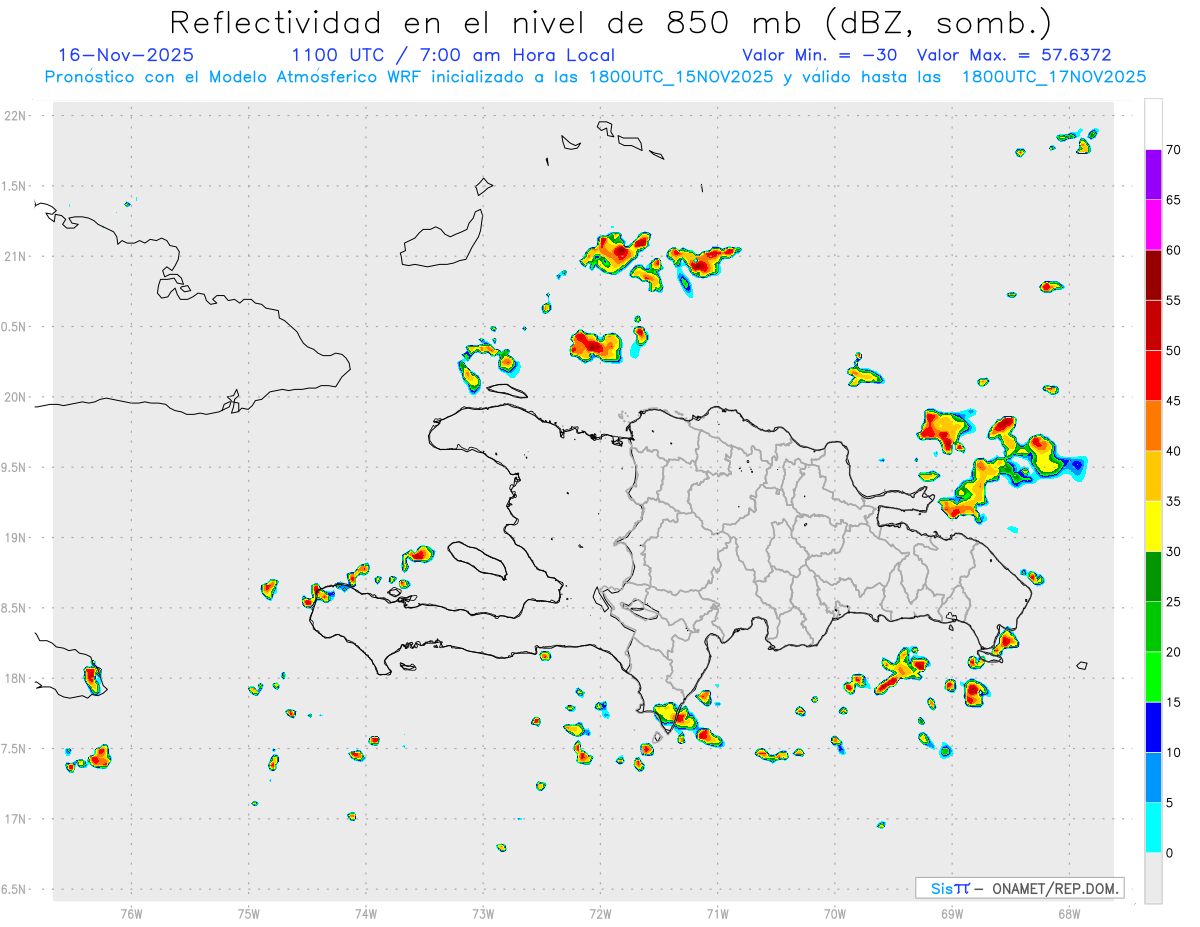Click the 'Valor Max. = 57.6372' text
The width and height of the screenshot is (1200, 927).
pos(1013,55)
